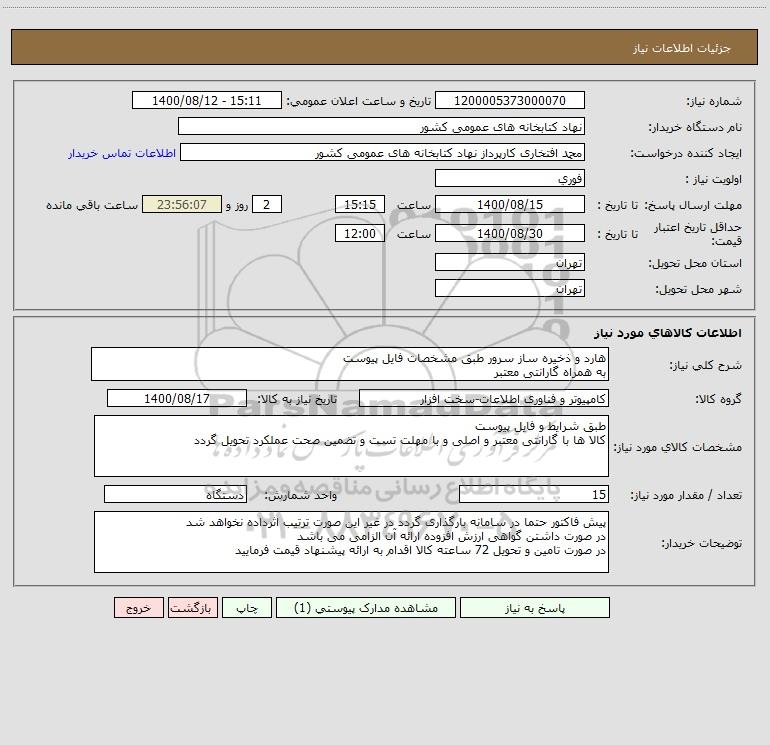Viewport: 770px width, 745px height.
Task: Click label گروه کالا
Action: point(718,399)
